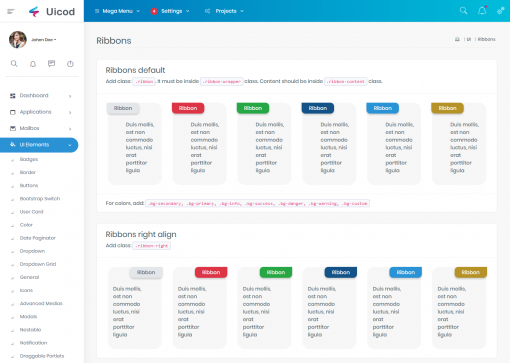Open search from the top header bar
Image resolution: width=510 pixels, height=363 pixels.
click(463, 11)
